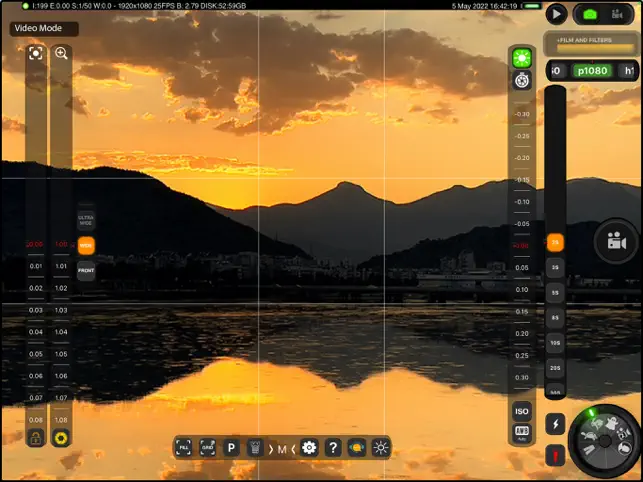Viewport: 643px width, 482px height.
Task: Select the rabbit fast mode on dial
Action: 597,425
